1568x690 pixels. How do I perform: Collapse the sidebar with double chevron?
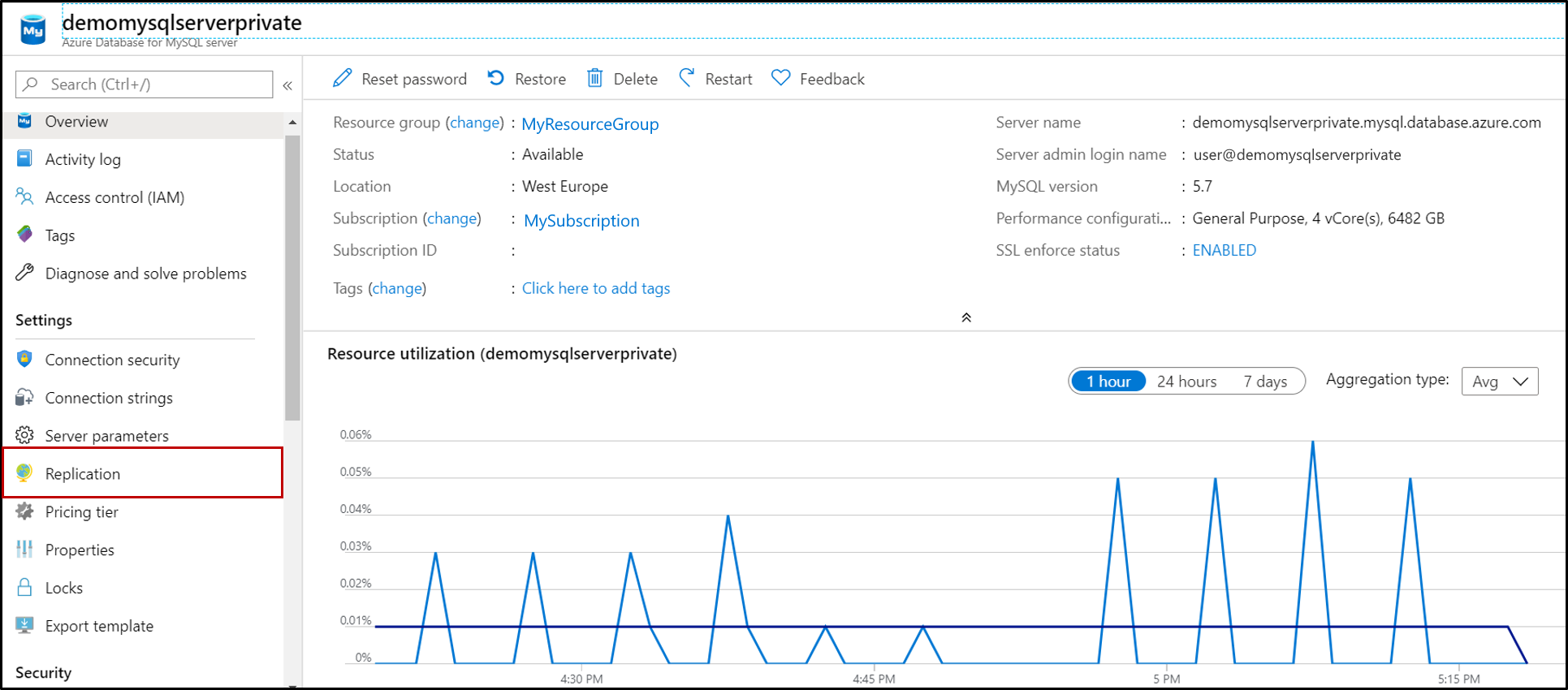click(287, 84)
